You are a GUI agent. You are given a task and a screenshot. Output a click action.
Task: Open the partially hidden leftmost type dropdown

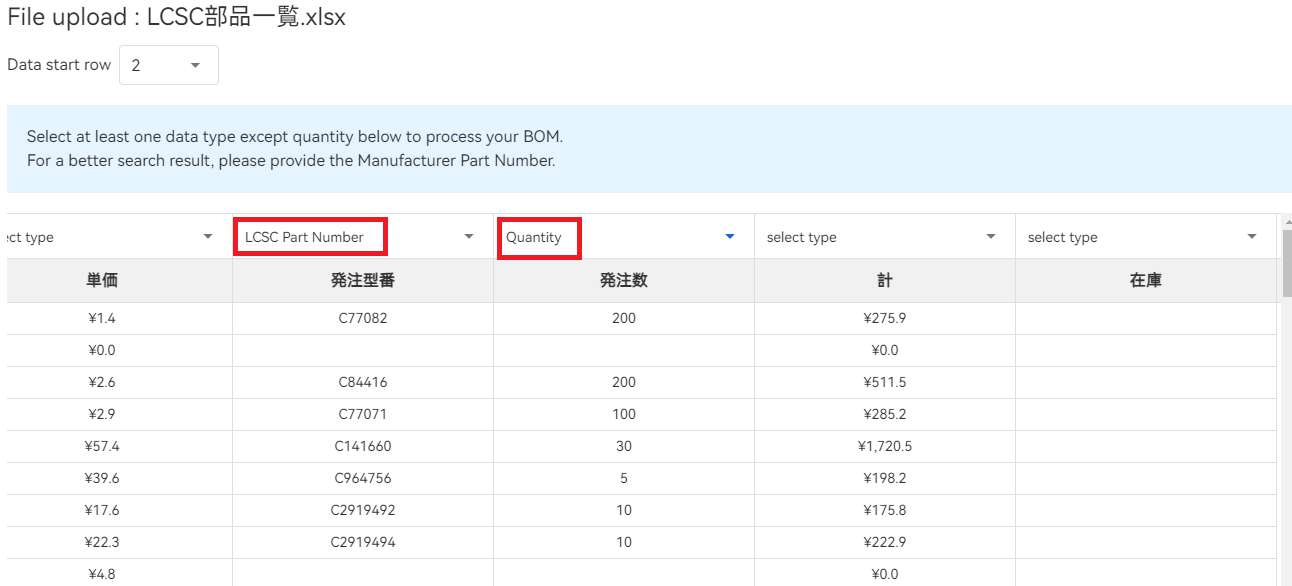tap(110, 237)
